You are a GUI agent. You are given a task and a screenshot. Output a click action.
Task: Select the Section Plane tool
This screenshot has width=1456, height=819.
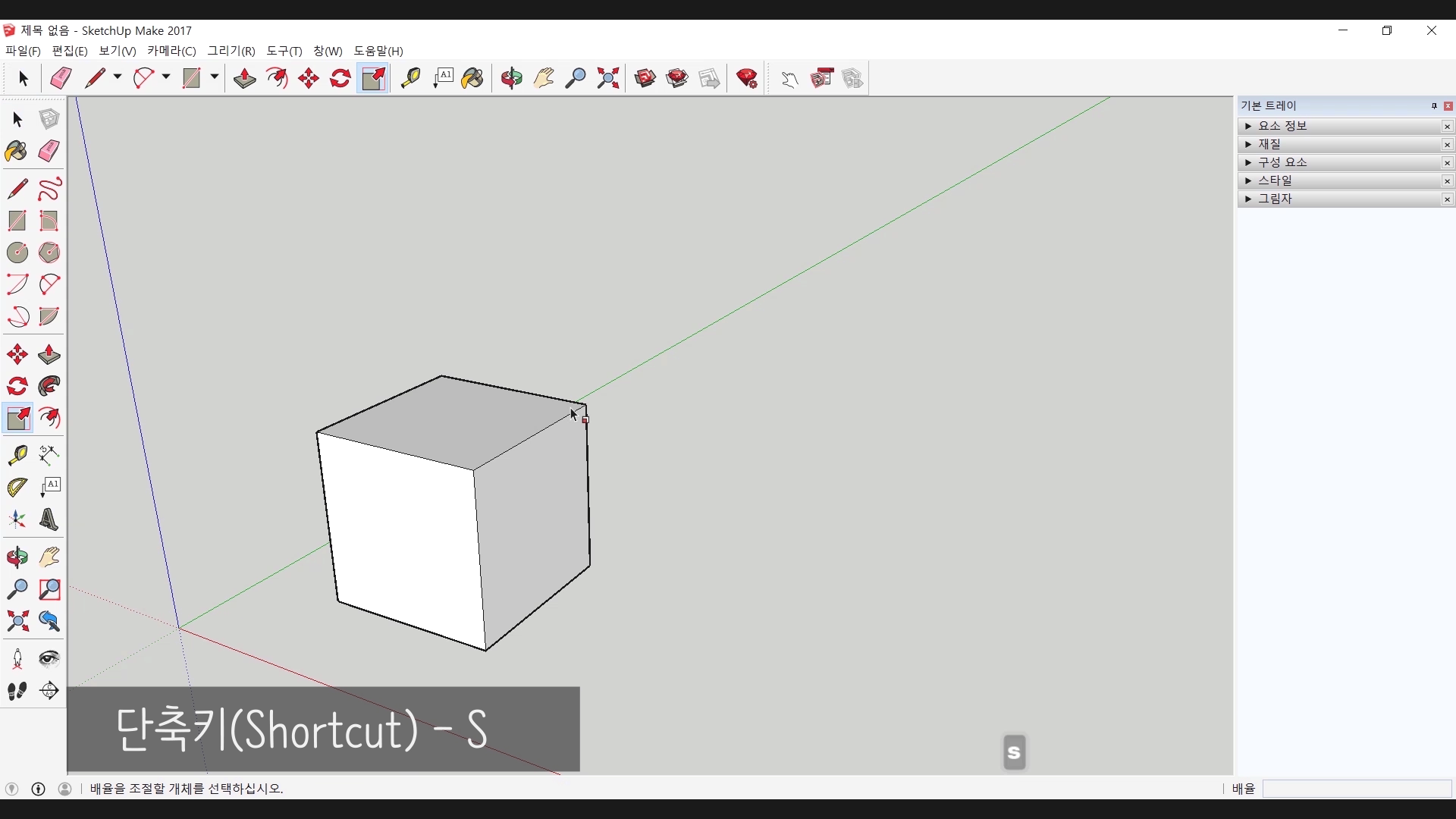[x=49, y=691]
